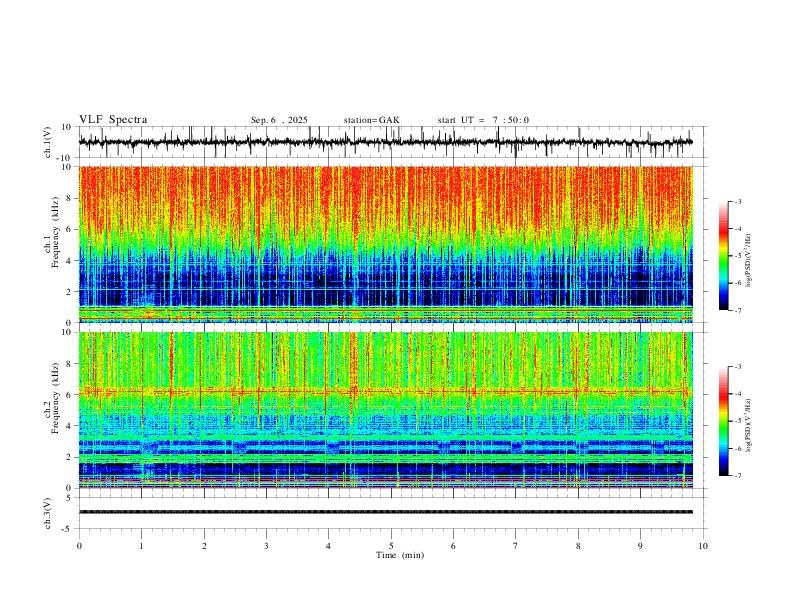Screen dimensions: 792x612
Task: Click tick label 10 on Time axis
Action: [x=703, y=546]
